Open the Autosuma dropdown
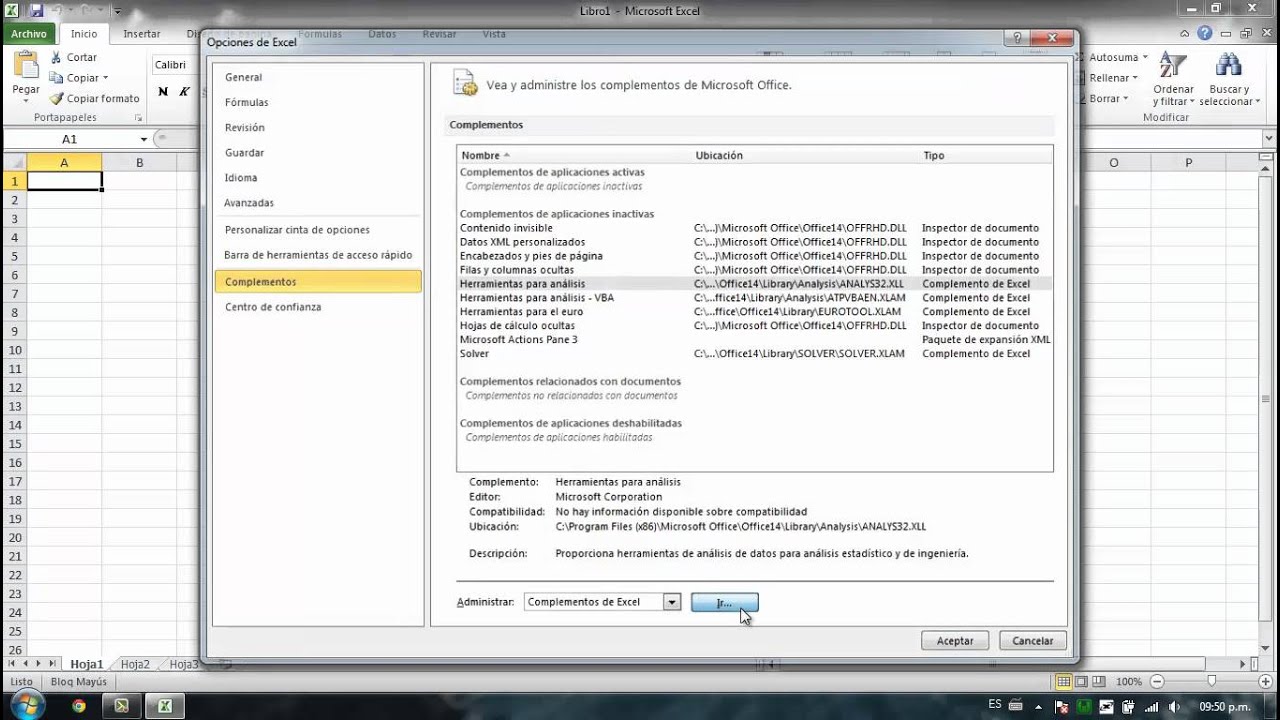Screen dimensions: 1280x720 coord(1146,57)
